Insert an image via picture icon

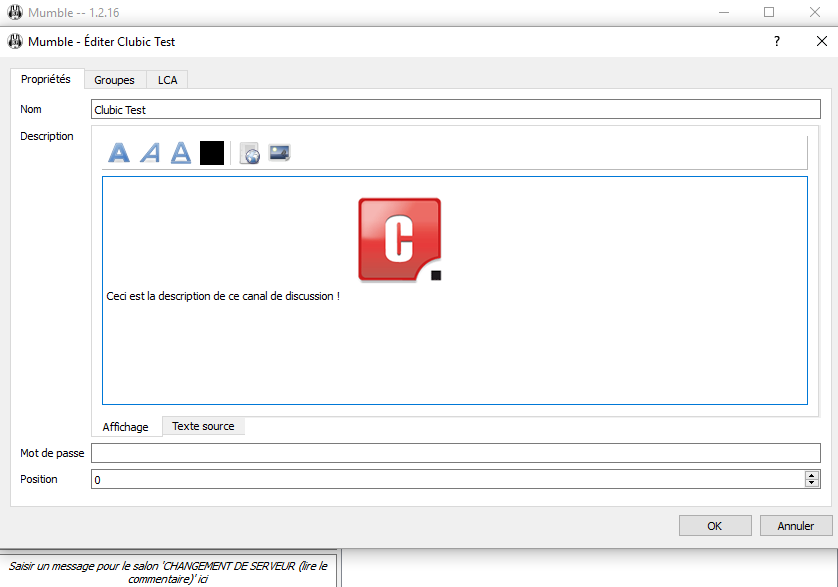280,153
